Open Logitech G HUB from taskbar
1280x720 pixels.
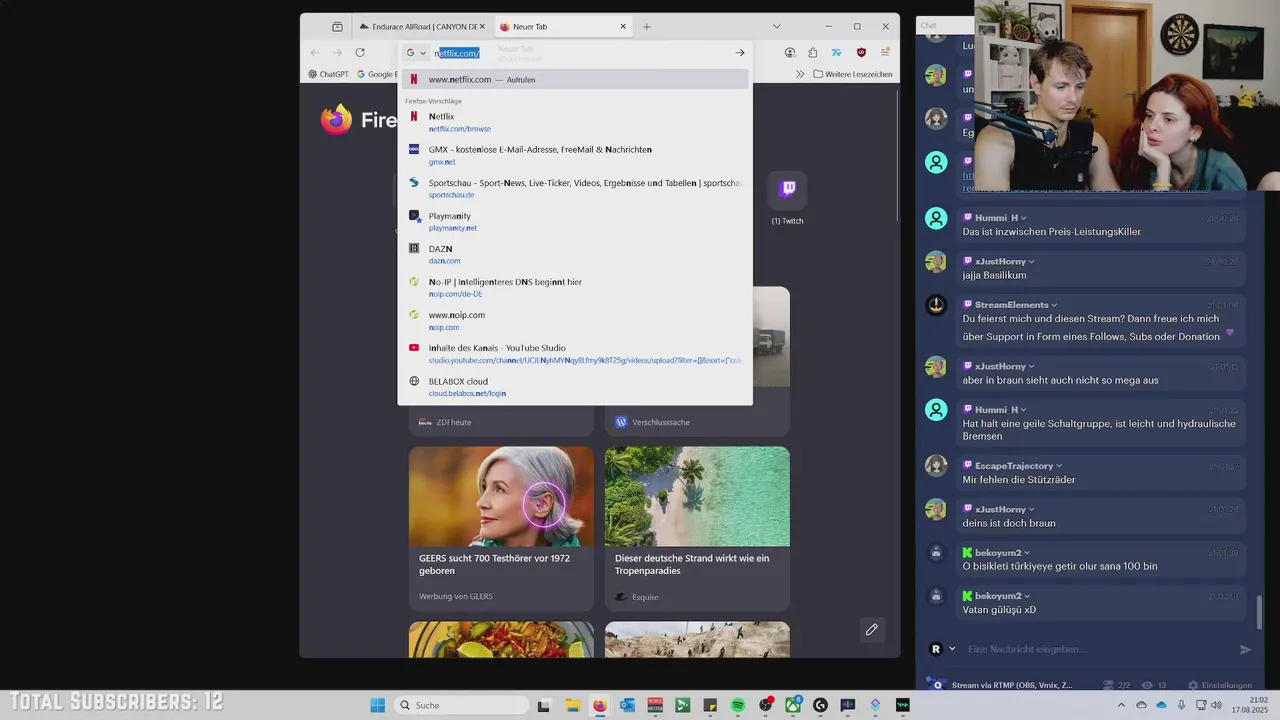coord(821,705)
